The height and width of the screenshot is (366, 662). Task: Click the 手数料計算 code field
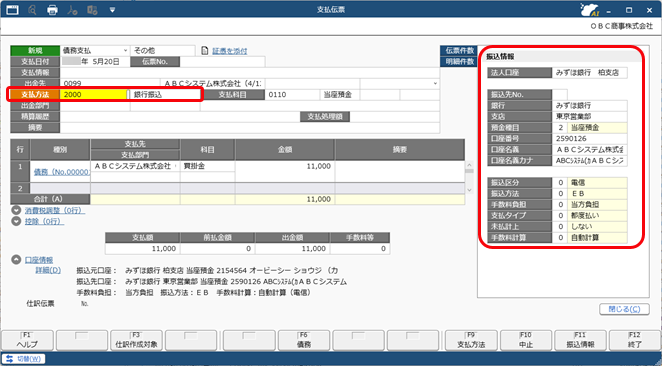click(x=560, y=238)
